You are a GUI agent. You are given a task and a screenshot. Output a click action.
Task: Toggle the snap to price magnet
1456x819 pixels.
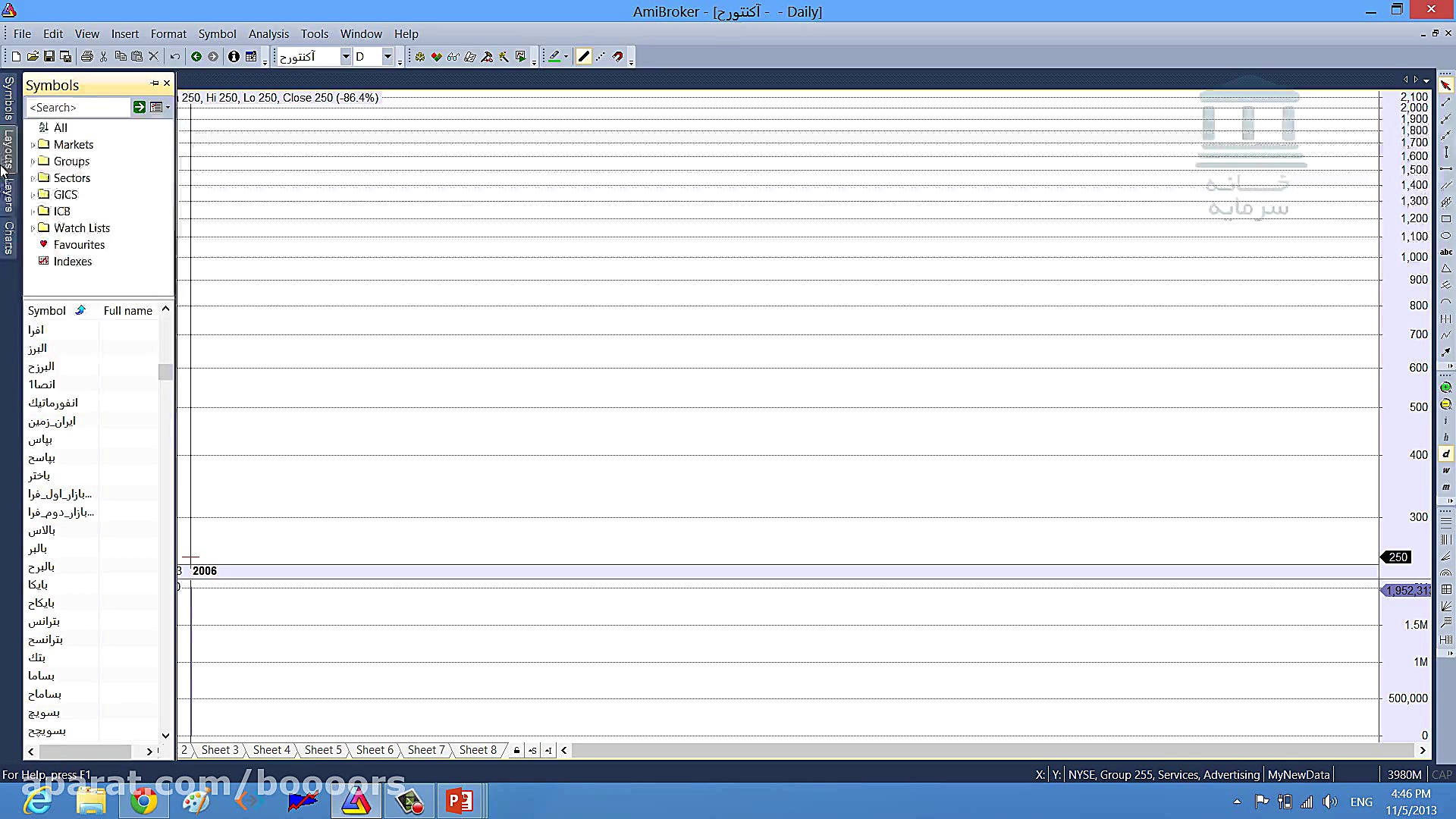tap(618, 57)
